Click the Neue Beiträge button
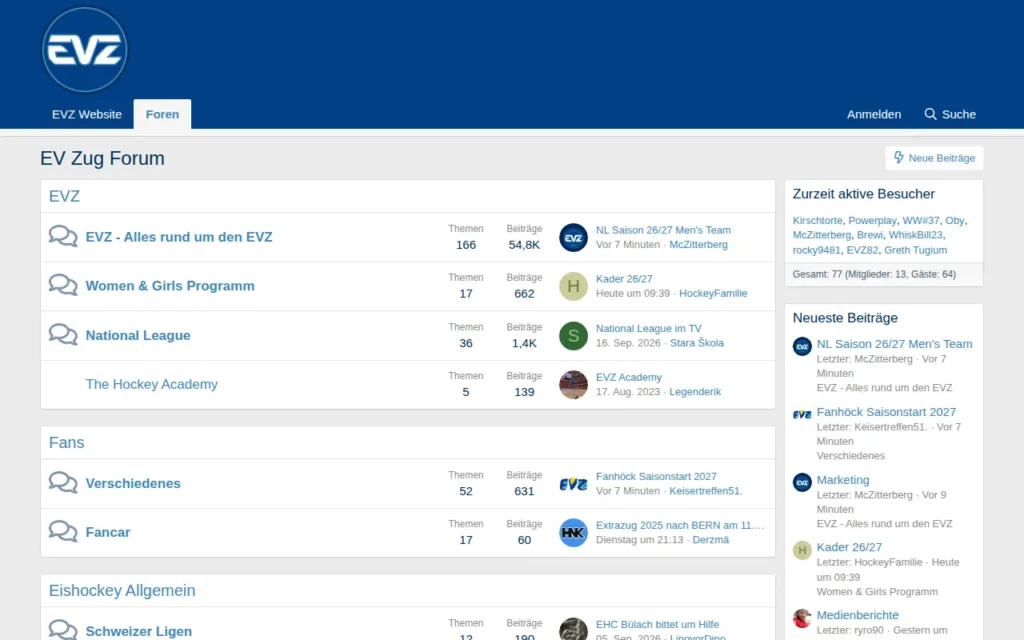The image size is (1024, 640). 934,158
